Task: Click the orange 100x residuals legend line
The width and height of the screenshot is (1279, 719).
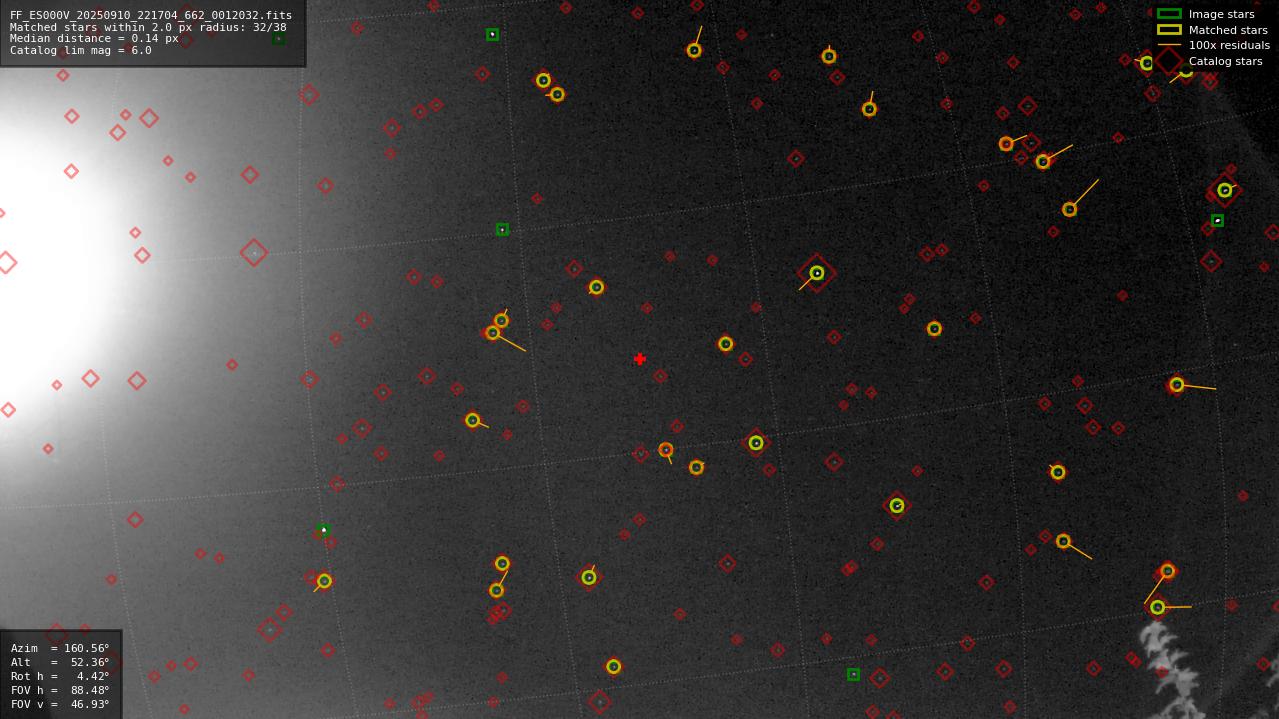Action: [x=1169, y=45]
